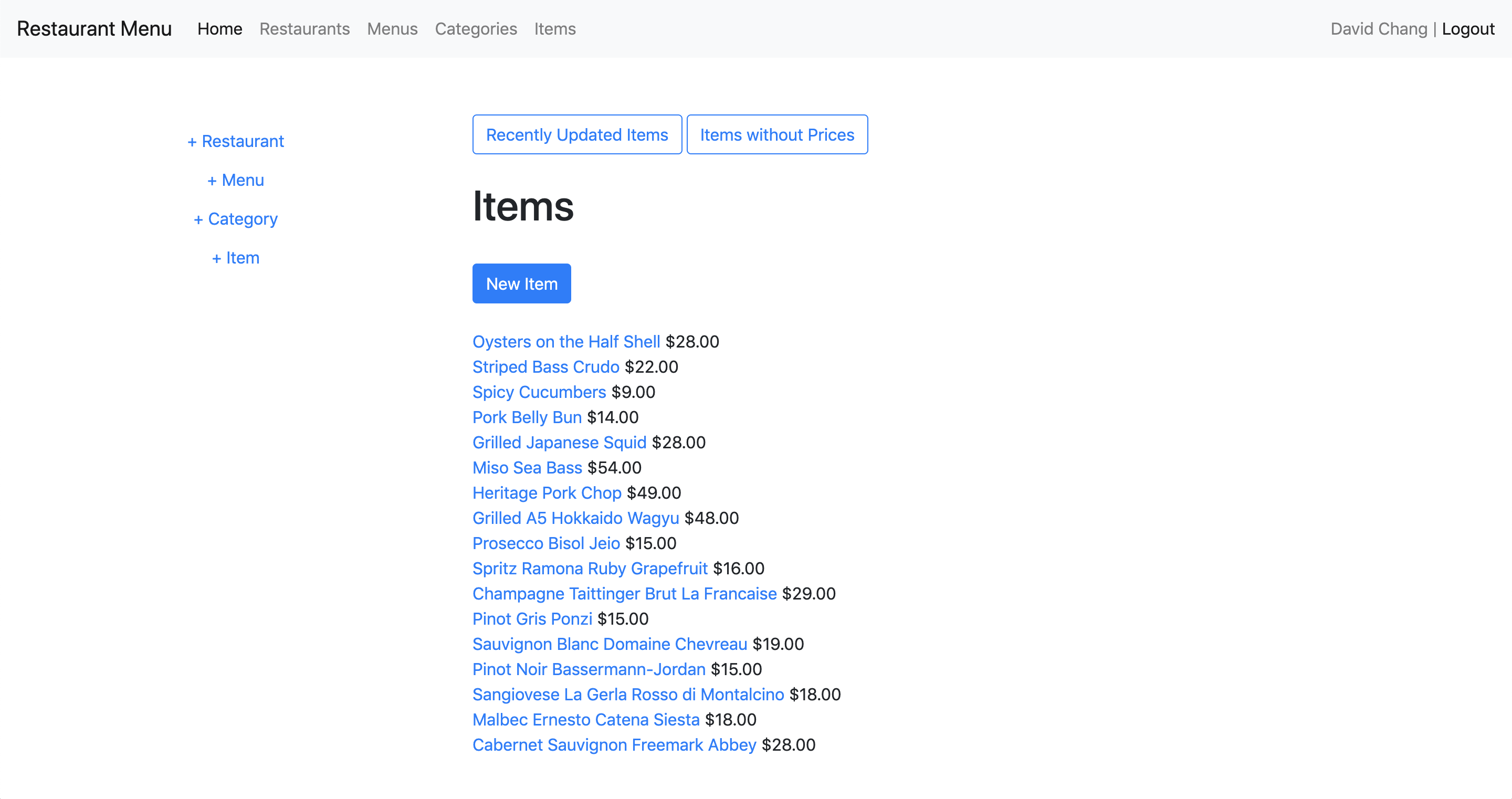Open Cabernet Sauvignon Freemark Abbey item
1512x799 pixels.
[613, 744]
